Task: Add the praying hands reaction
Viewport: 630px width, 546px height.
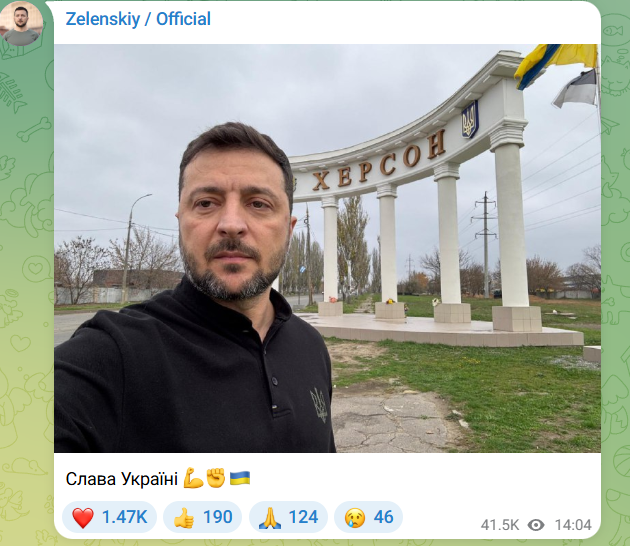Action: (x=270, y=517)
